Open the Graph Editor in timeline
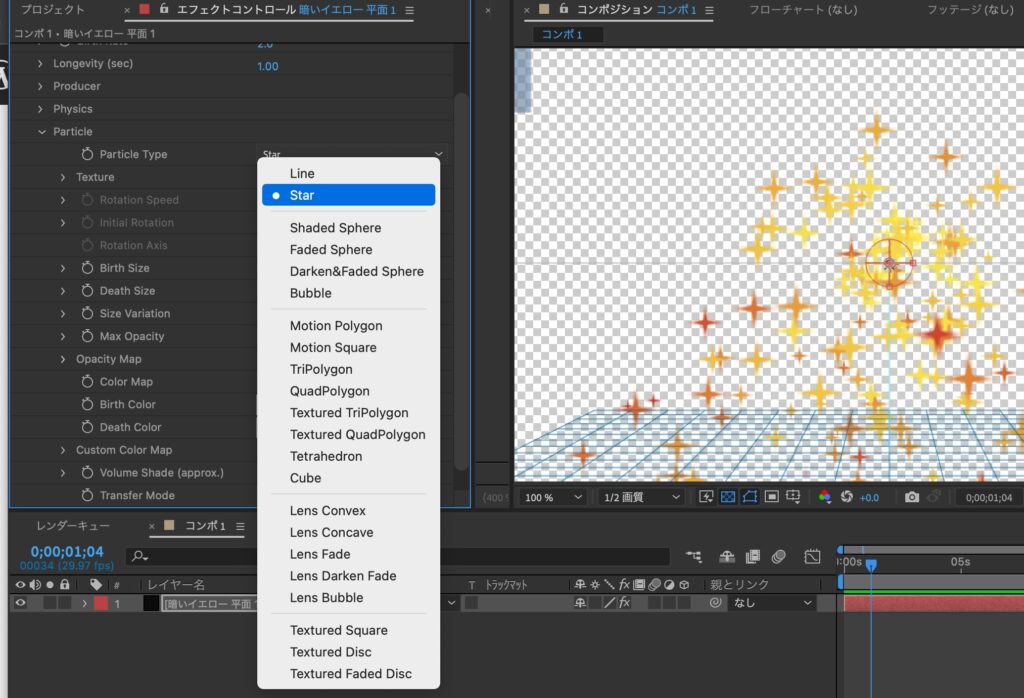Image resolution: width=1024 pixels, height=698 pixels. point(812,556)
